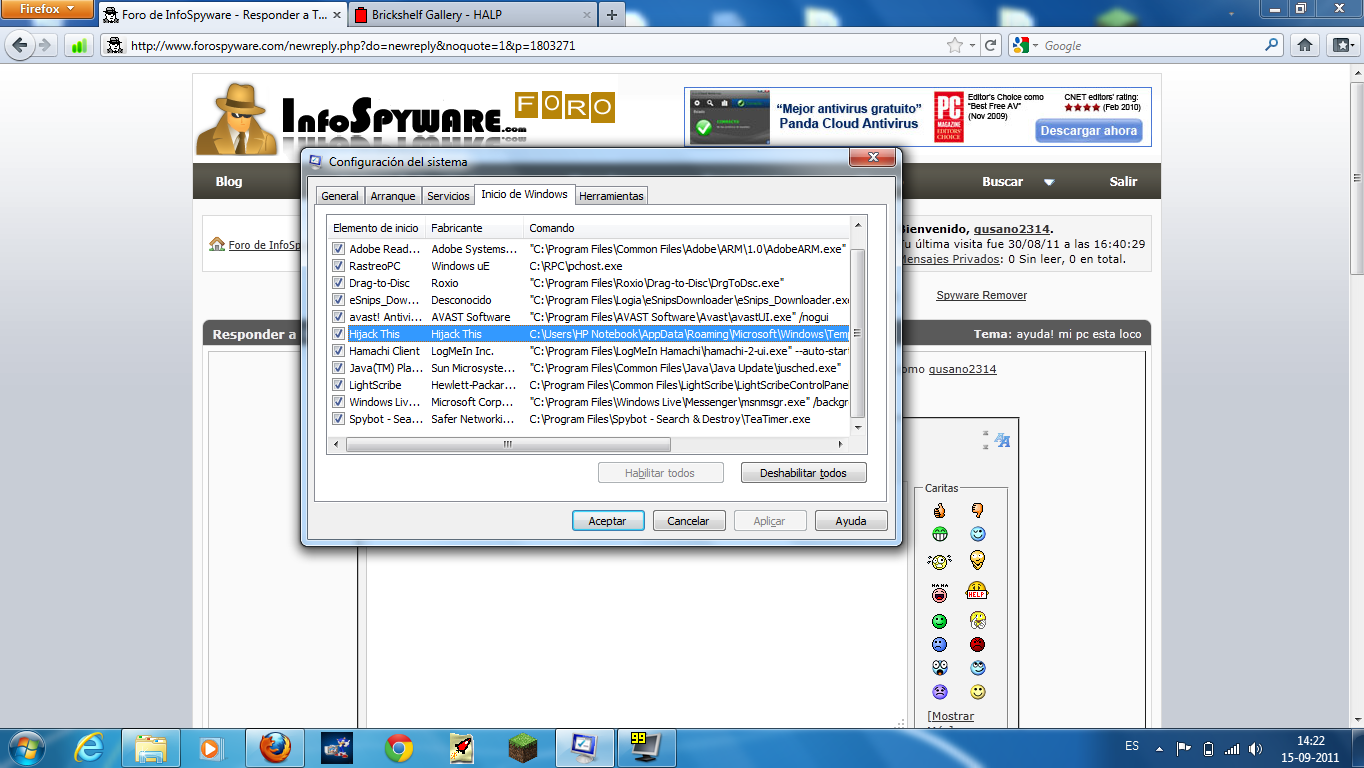
Task: Open the Mostrar link under Caritas
Action: pos(950,717)
